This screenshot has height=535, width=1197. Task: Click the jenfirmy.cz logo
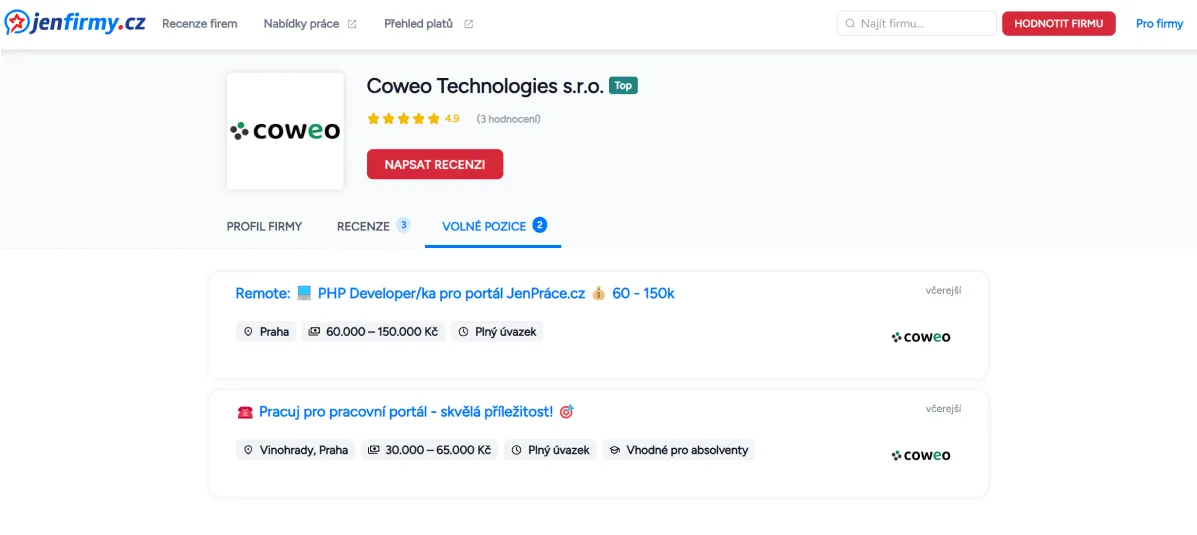(x=75, y=23)
